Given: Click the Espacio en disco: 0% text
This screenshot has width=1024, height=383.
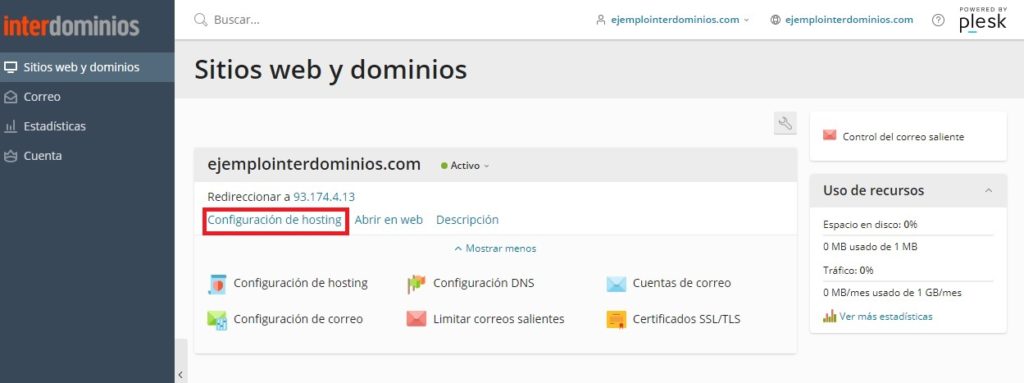Looking at the screenshot, I should [x=871, y=224].
